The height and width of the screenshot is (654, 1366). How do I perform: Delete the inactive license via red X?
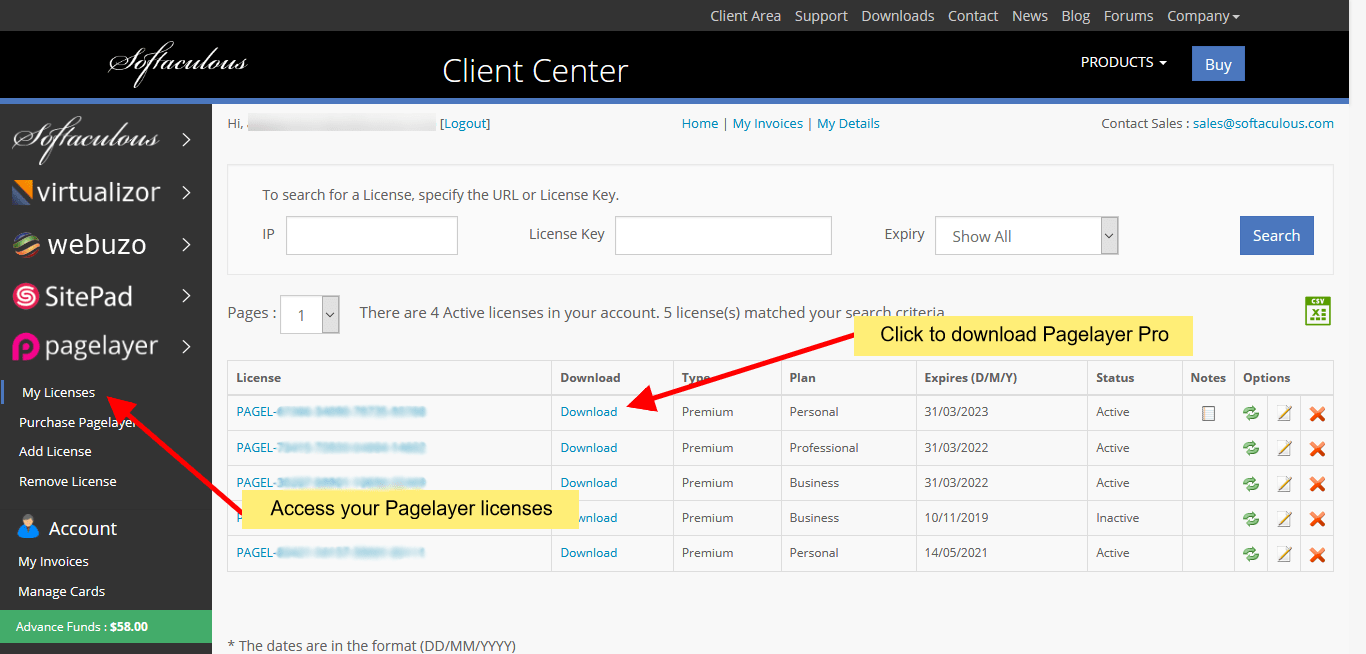(x=1317, y=519)
